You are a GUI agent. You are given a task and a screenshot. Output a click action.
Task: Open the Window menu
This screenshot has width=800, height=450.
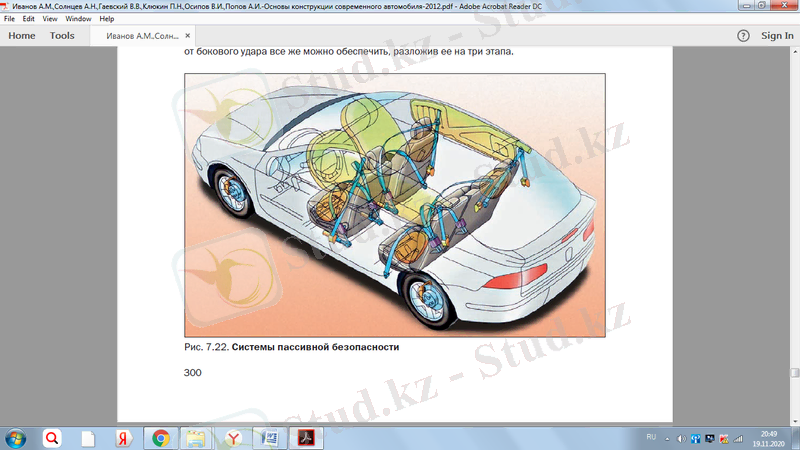[78, 19]
